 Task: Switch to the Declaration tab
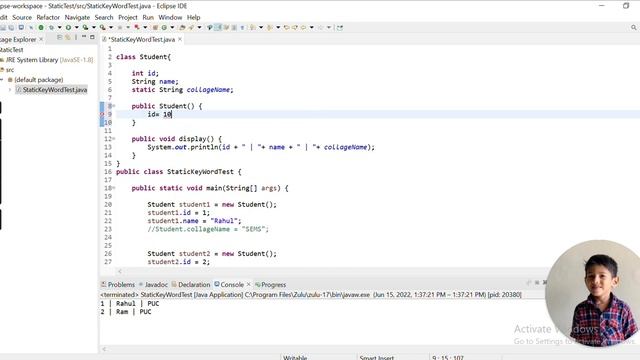point(191,284)
